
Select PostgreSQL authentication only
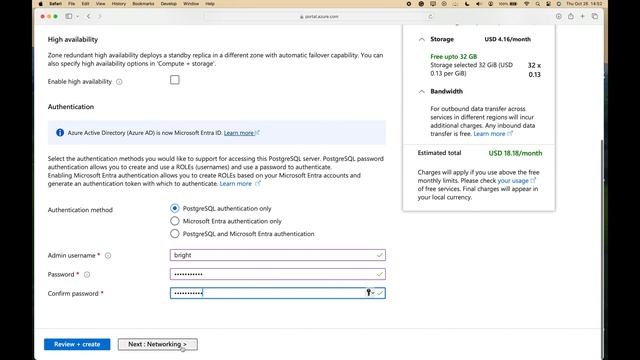pyautogui.click(x=175, y=209)
